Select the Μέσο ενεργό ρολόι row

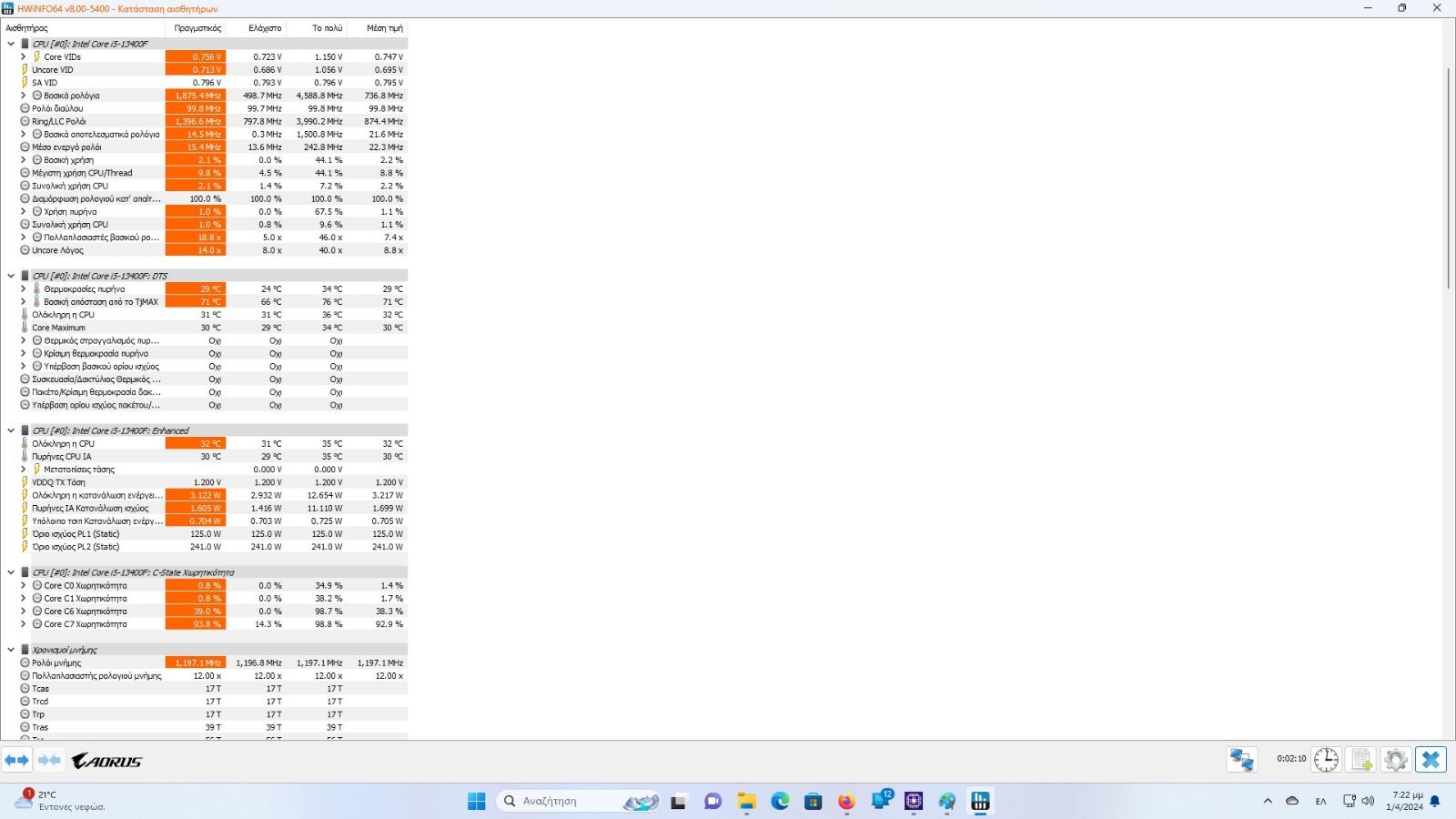pyautogui.click(x=205, y=147)
